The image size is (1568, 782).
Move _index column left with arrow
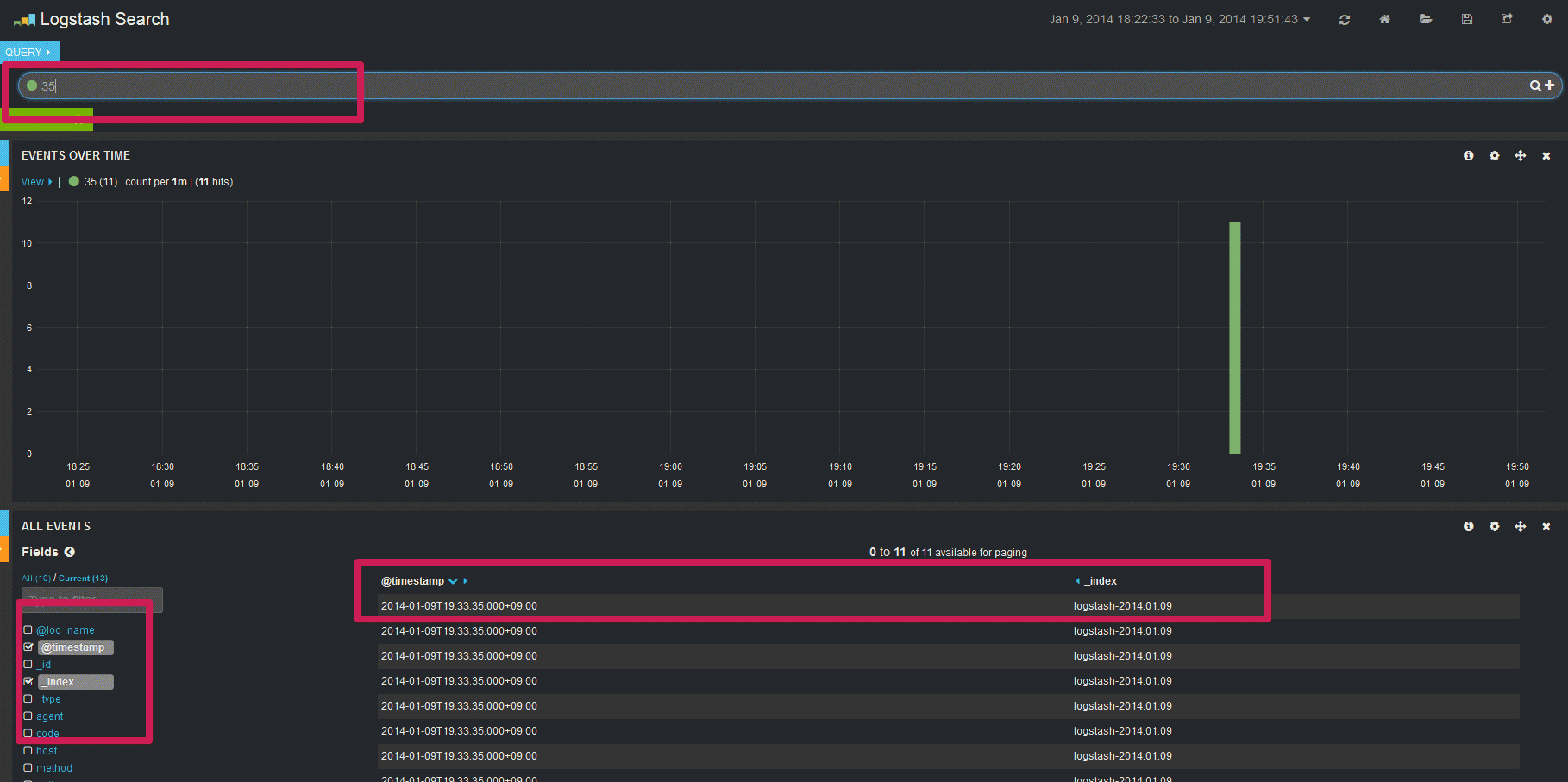tap(1077, 581)
